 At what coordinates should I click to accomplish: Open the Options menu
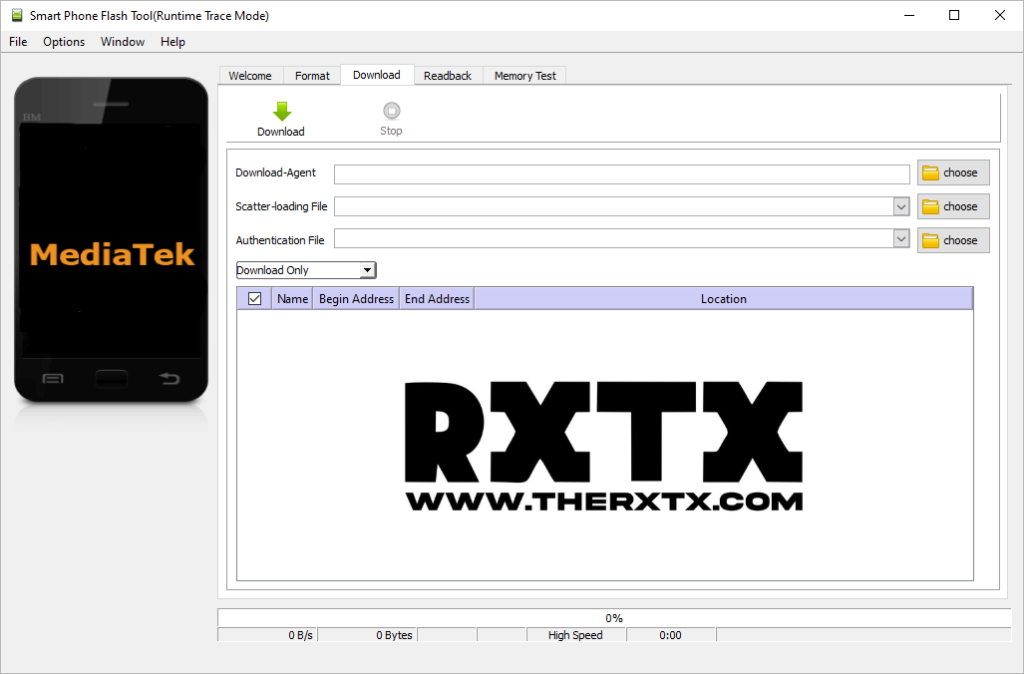pyautogui.click(x=63, y=42)
